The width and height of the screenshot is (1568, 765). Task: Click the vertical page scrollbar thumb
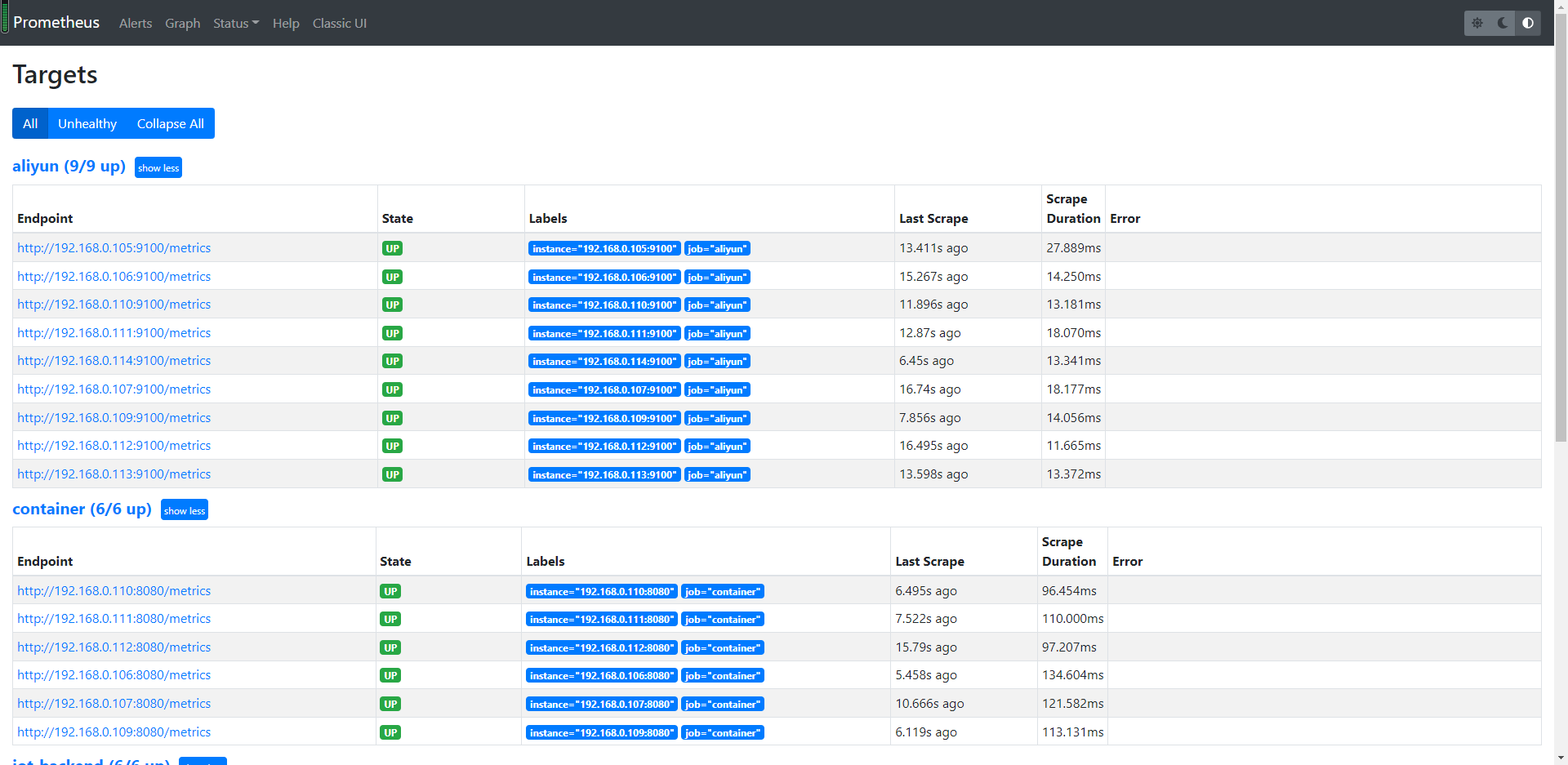(x=1561, y=227)
